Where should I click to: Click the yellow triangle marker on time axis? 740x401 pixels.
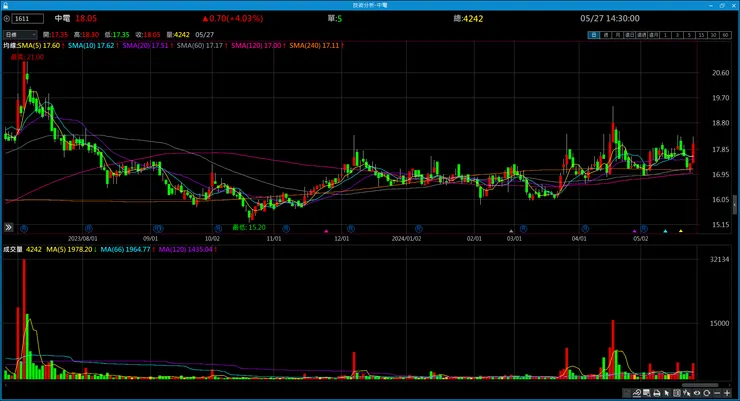click(x=681, y=231)
